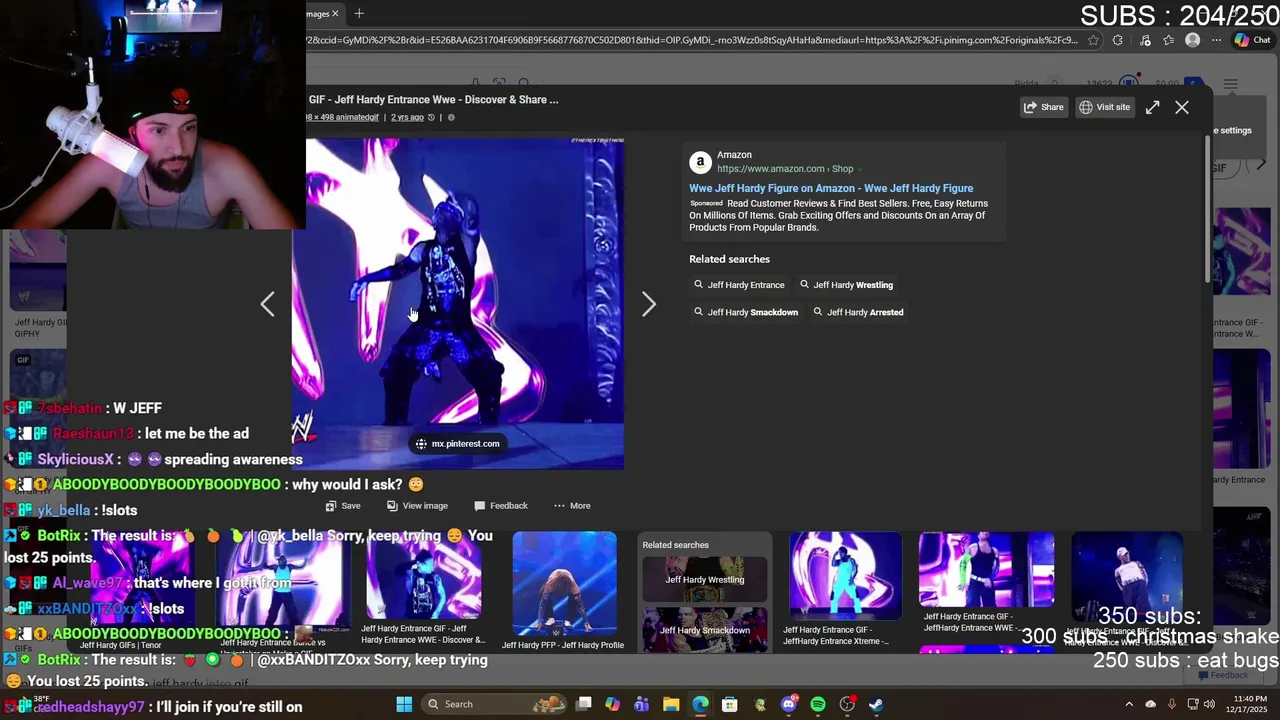
Task: Open the mx.pinterest.com source link
Action: 457,444
